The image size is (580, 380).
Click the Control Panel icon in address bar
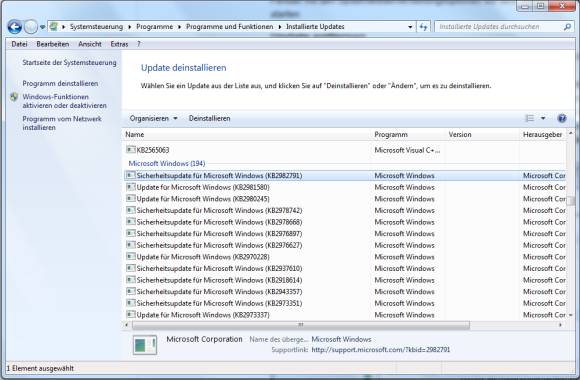coord(54,26)
